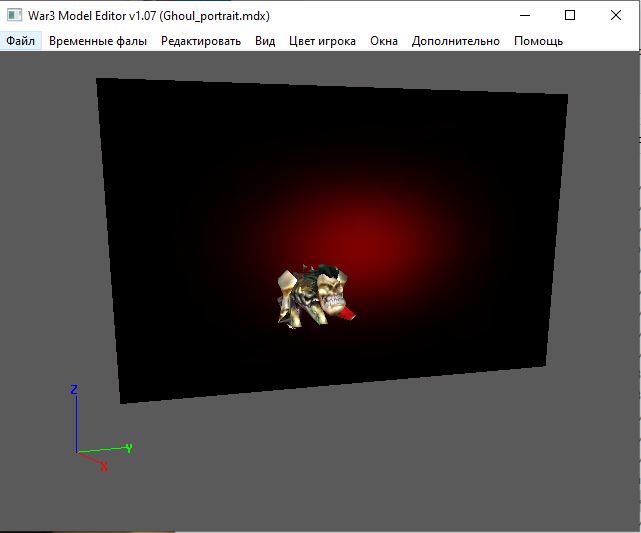The height and width of the screenshot is (533, 641).
Task: Maximize the War3 Model Editor window
Action: point(570,16)
